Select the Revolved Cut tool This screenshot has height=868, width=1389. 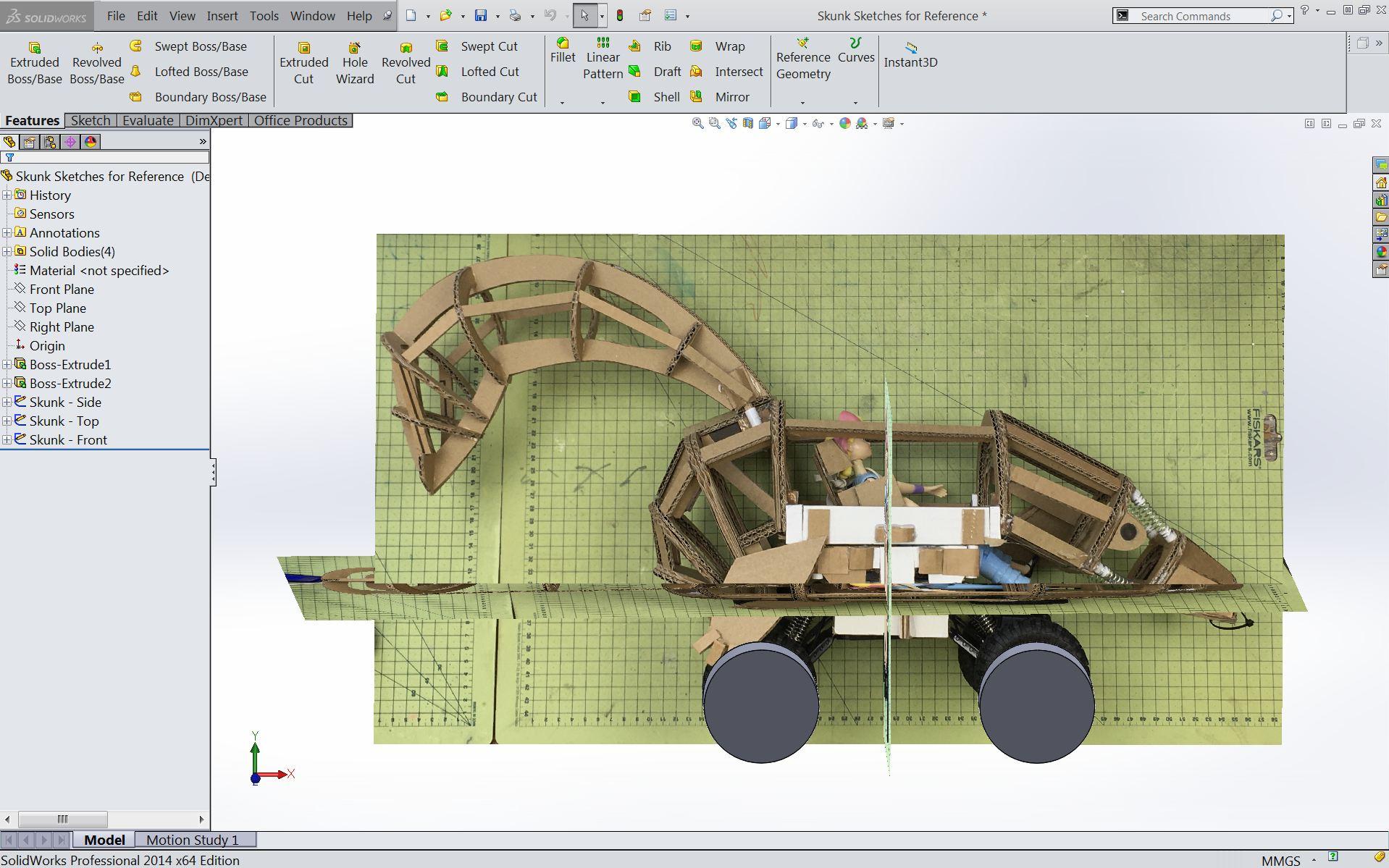406,63
